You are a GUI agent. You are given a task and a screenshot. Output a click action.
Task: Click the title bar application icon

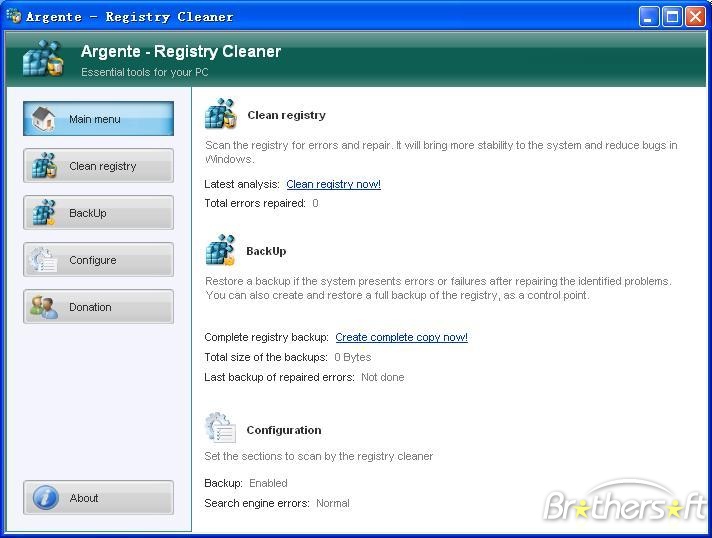(x=14, y=16)
